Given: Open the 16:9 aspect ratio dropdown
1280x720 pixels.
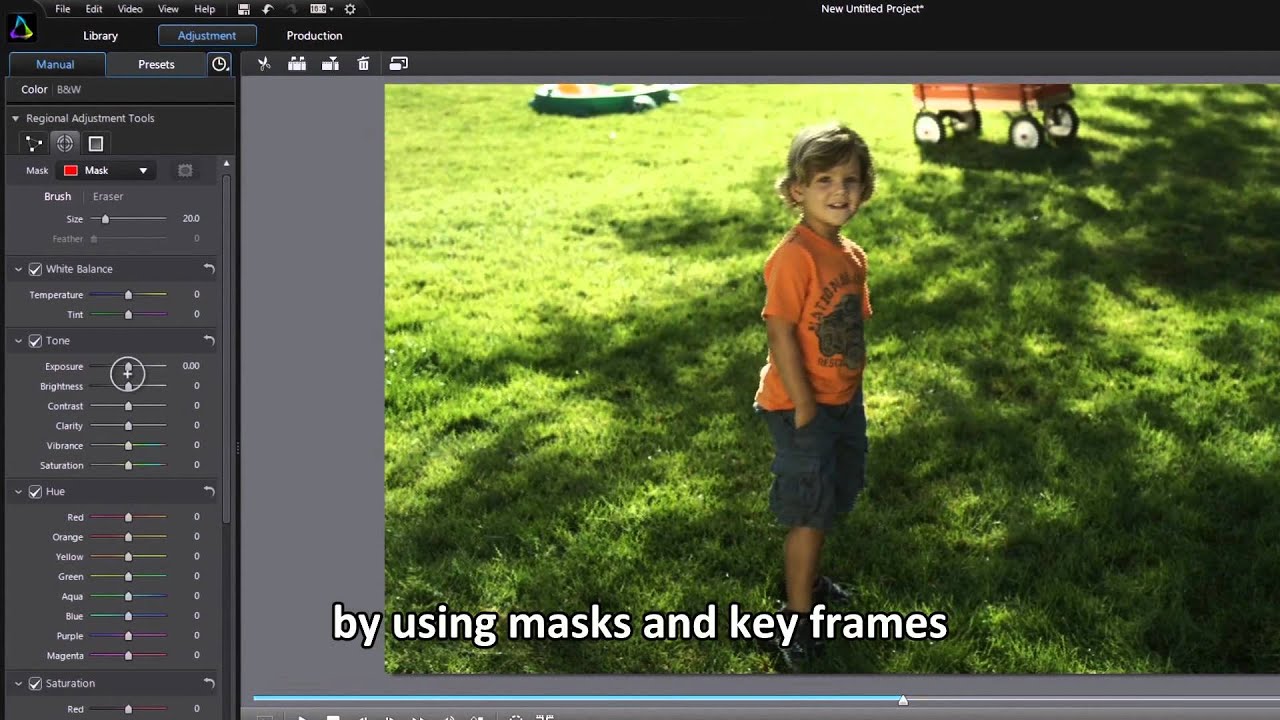Looking at the screenshot, I should pyautogui.click(x=321, y=9).
